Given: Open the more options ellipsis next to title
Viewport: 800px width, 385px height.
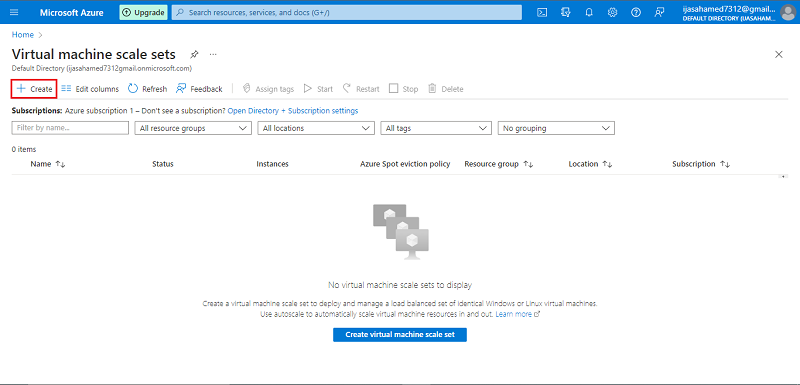Looking at the screenshot, I should pyautogui.click(x=213, y=54).
